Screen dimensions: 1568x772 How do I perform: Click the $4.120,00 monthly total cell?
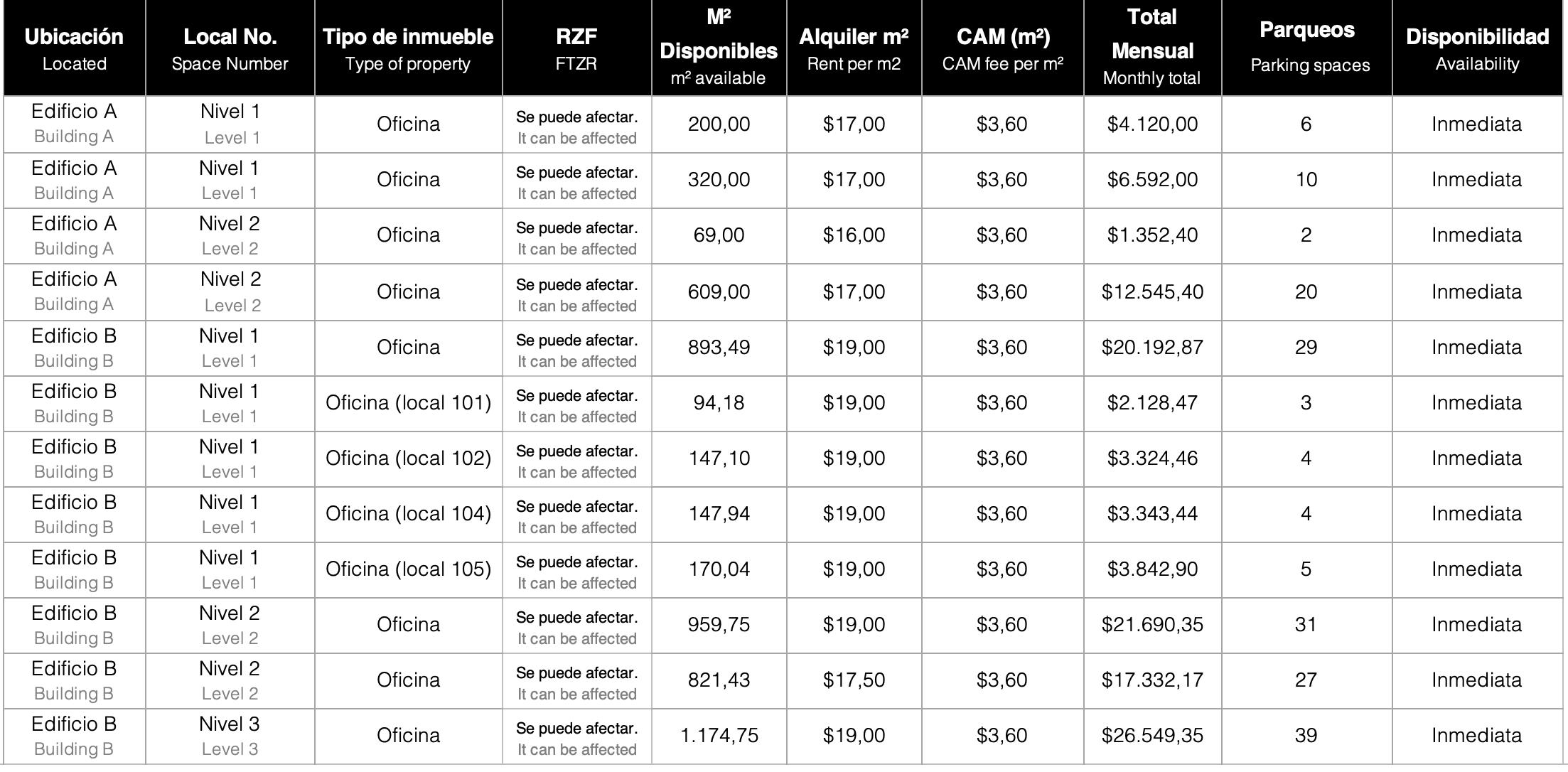point(1152,124)
